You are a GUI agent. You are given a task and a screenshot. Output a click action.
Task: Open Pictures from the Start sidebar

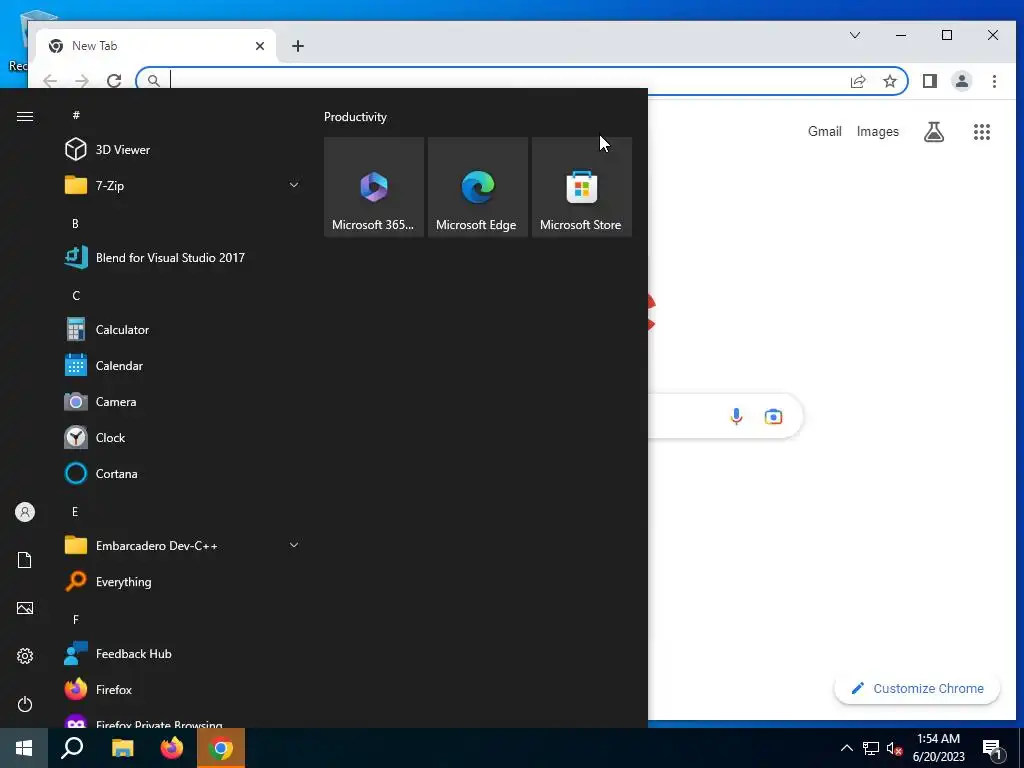[25, 608]
